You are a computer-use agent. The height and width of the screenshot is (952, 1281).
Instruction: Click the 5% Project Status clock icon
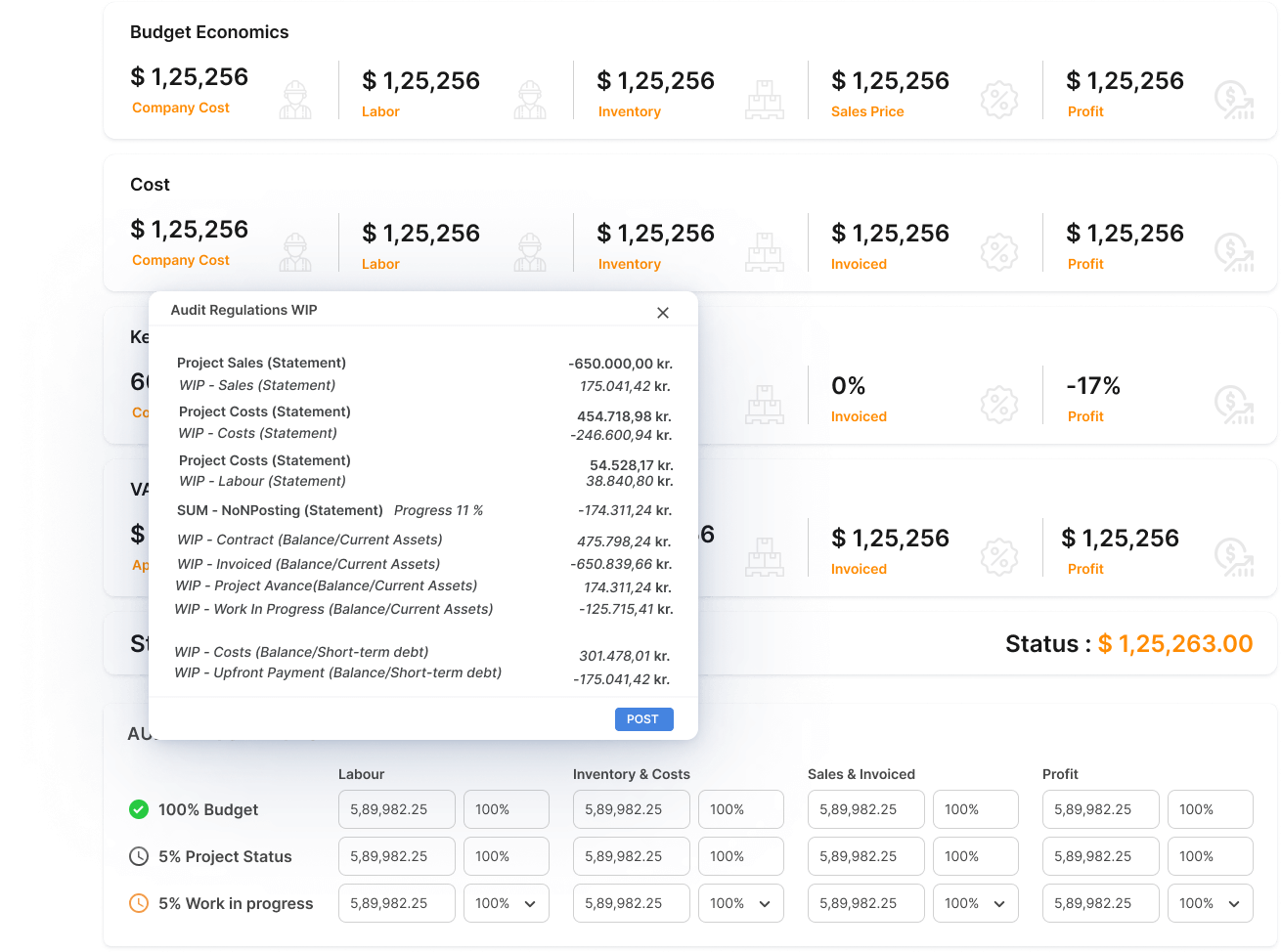[x=139, y=856]
